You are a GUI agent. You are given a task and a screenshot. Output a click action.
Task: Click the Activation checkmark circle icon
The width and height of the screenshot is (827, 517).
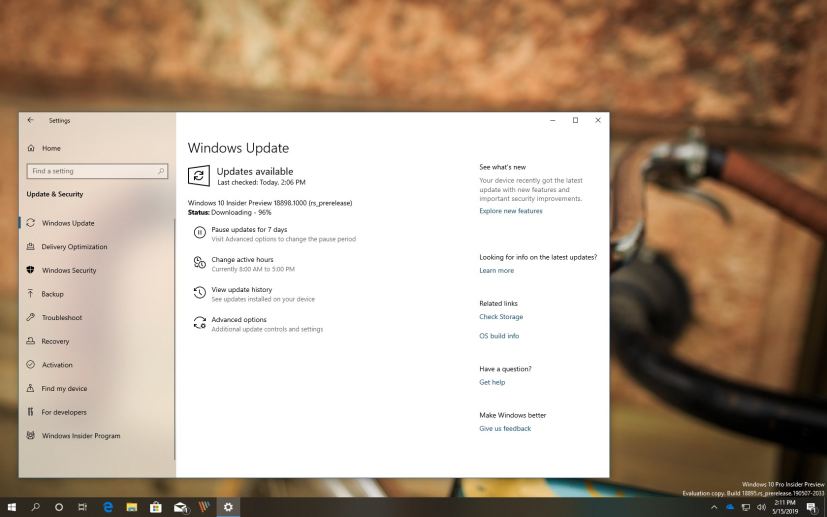(31, 365)
